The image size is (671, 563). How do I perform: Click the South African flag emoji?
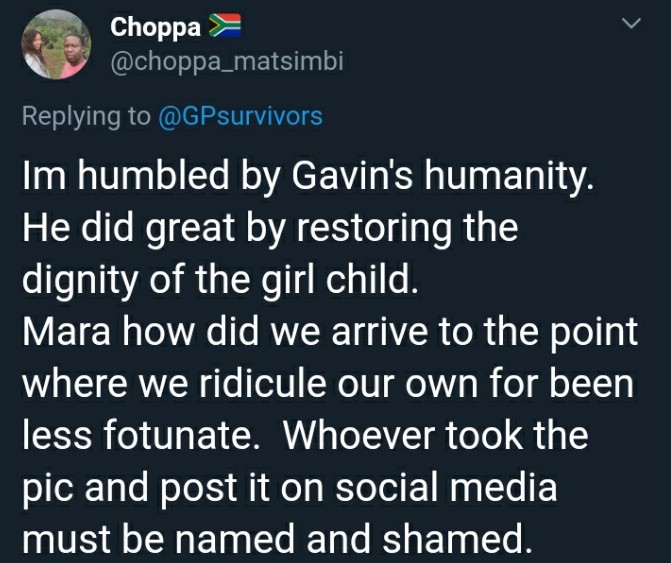point(225,26)
